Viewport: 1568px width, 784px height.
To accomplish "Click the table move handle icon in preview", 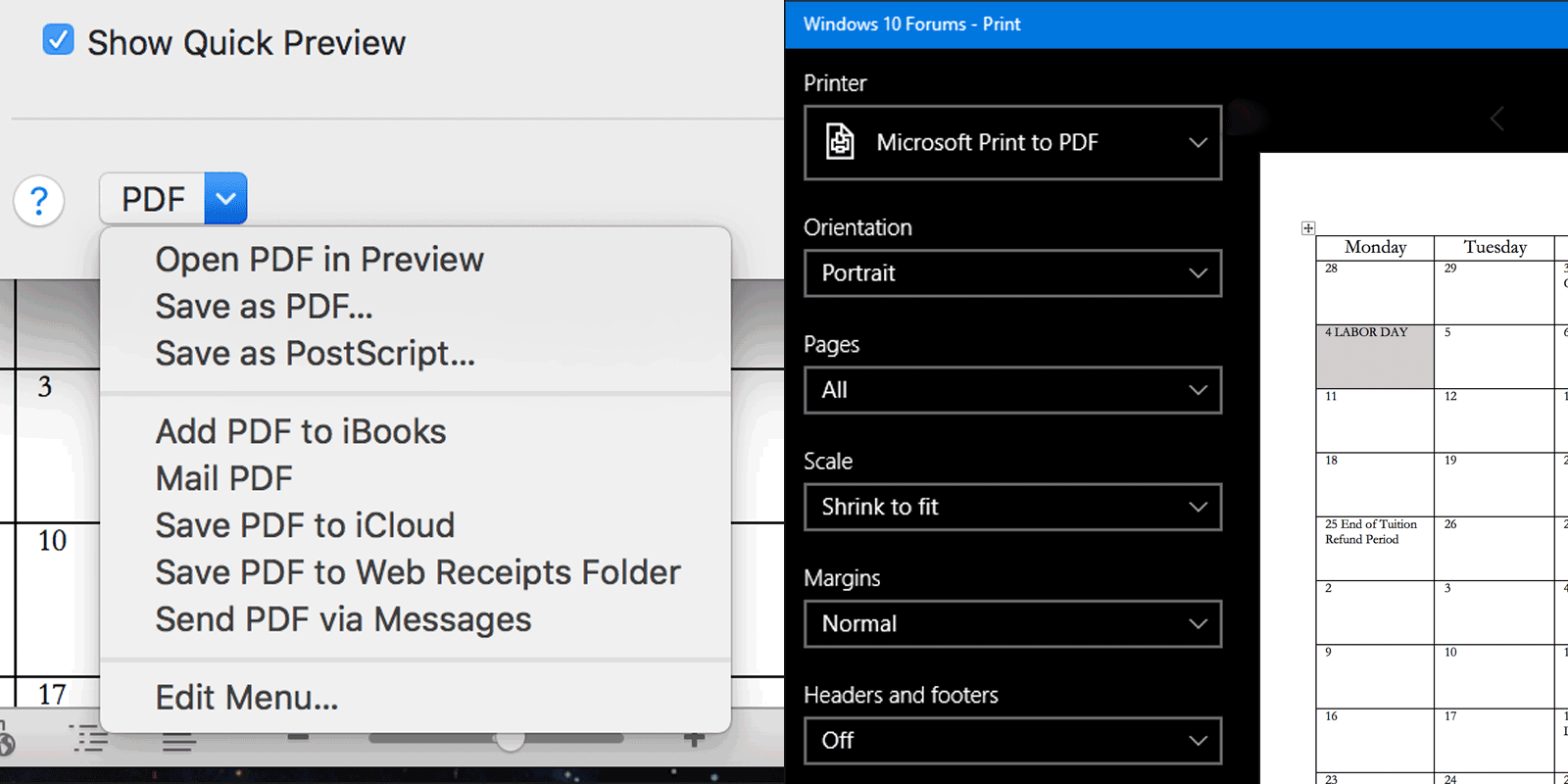I will click(x=1307, y=228).
